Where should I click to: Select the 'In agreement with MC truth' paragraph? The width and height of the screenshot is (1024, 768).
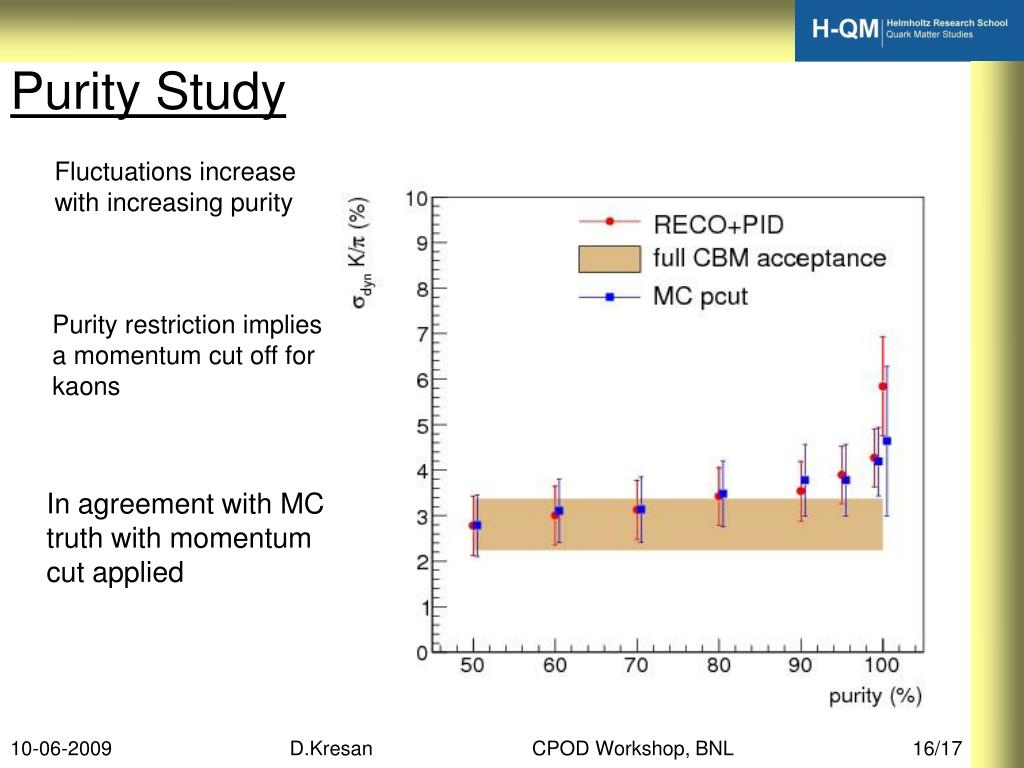185,538
